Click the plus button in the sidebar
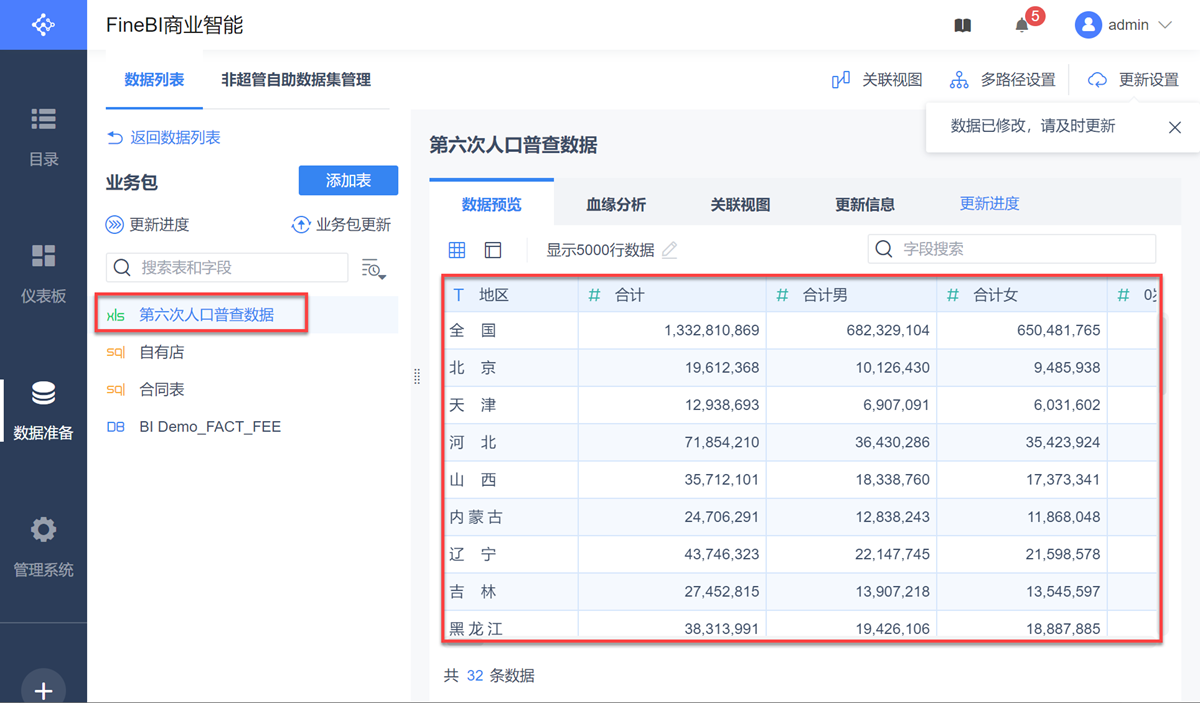 44,690
